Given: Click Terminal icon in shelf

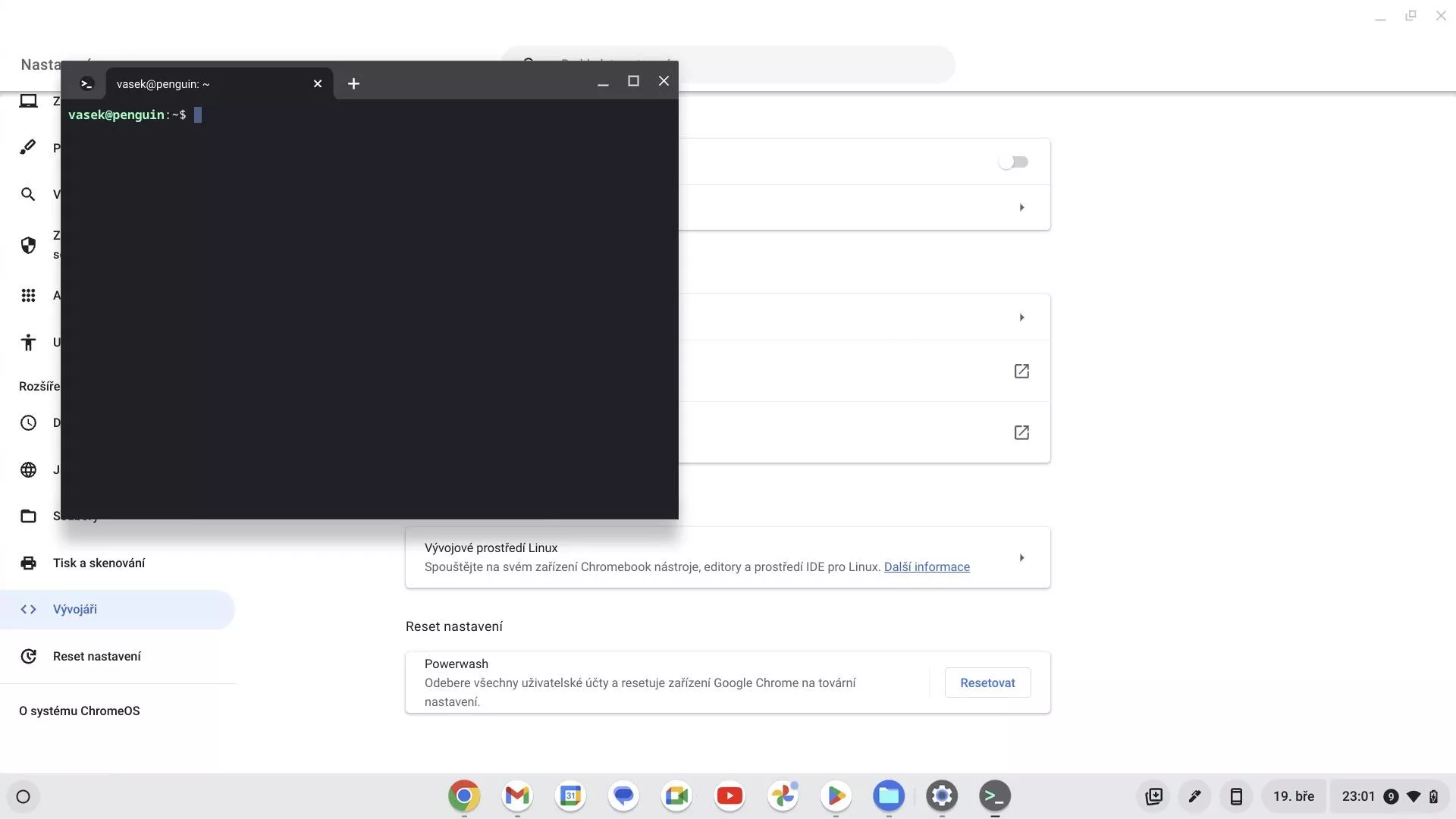Looking at the screenshot, I should [995, 796].
